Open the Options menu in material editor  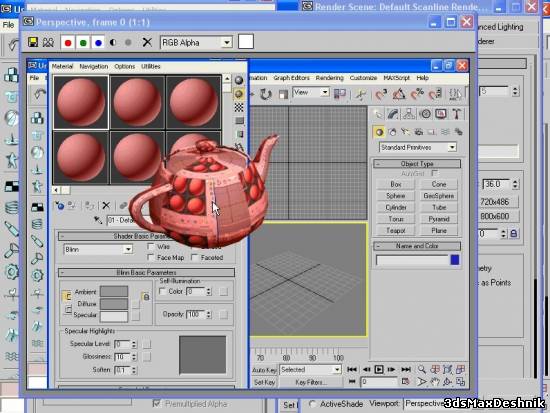pos(125,66)
